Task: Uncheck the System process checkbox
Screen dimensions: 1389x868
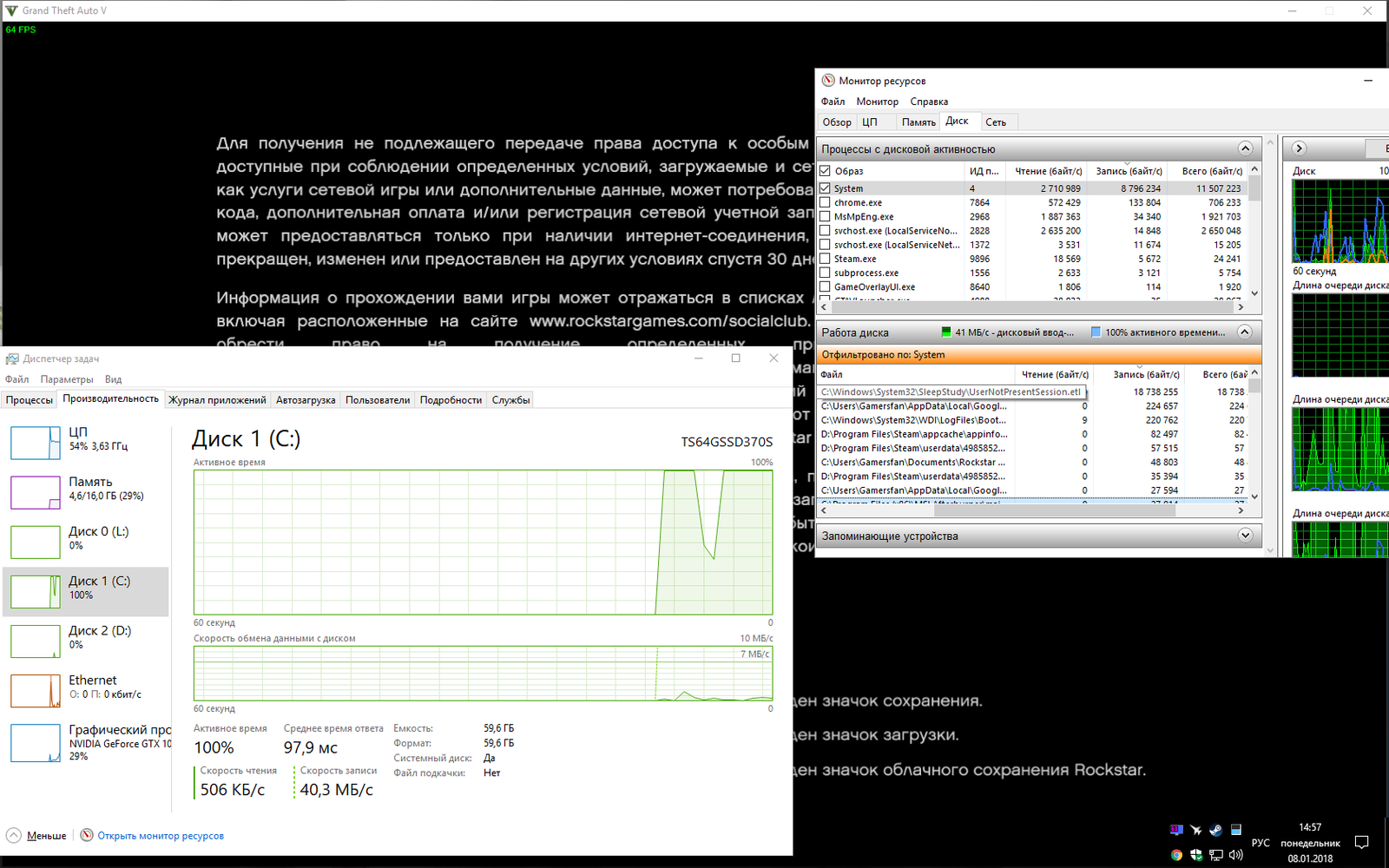Action: [826, 188]
